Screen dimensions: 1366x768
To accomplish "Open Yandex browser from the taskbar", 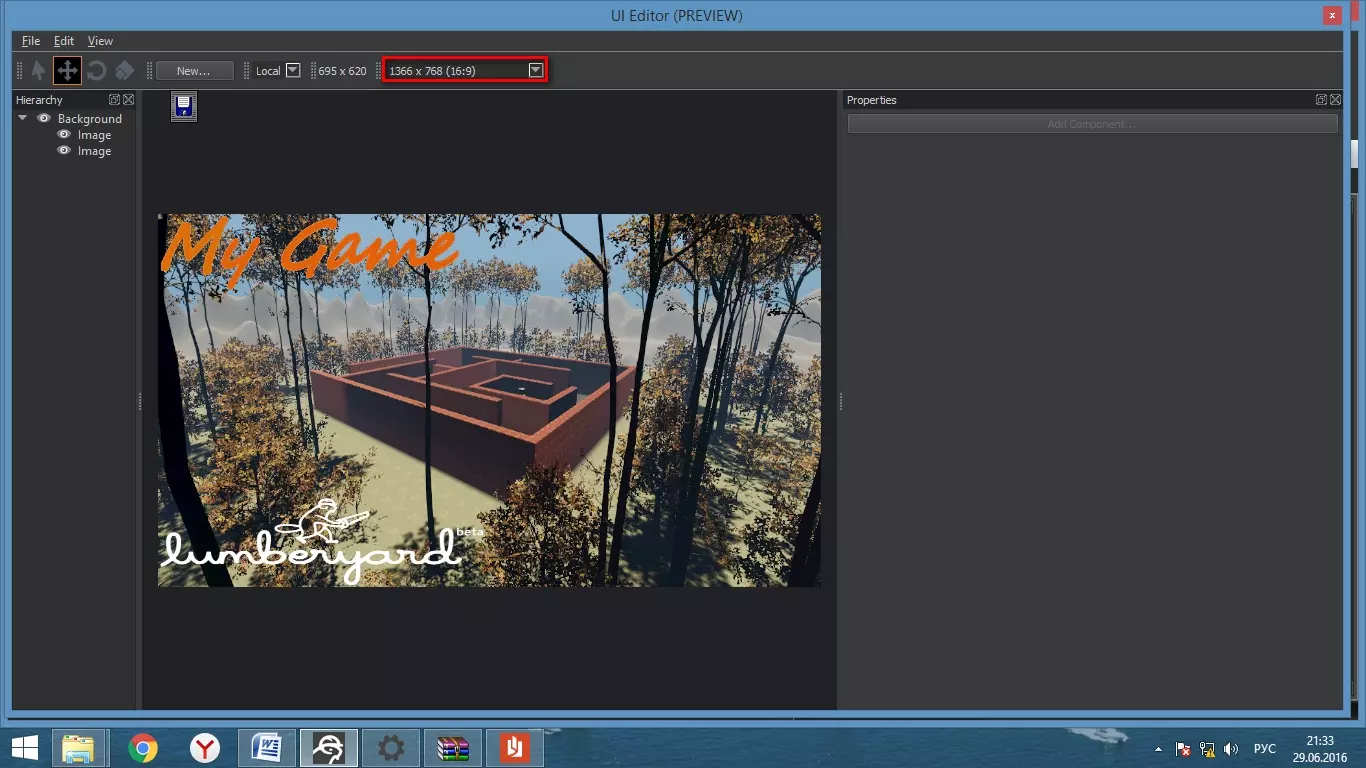I will [x=205, y=748].
